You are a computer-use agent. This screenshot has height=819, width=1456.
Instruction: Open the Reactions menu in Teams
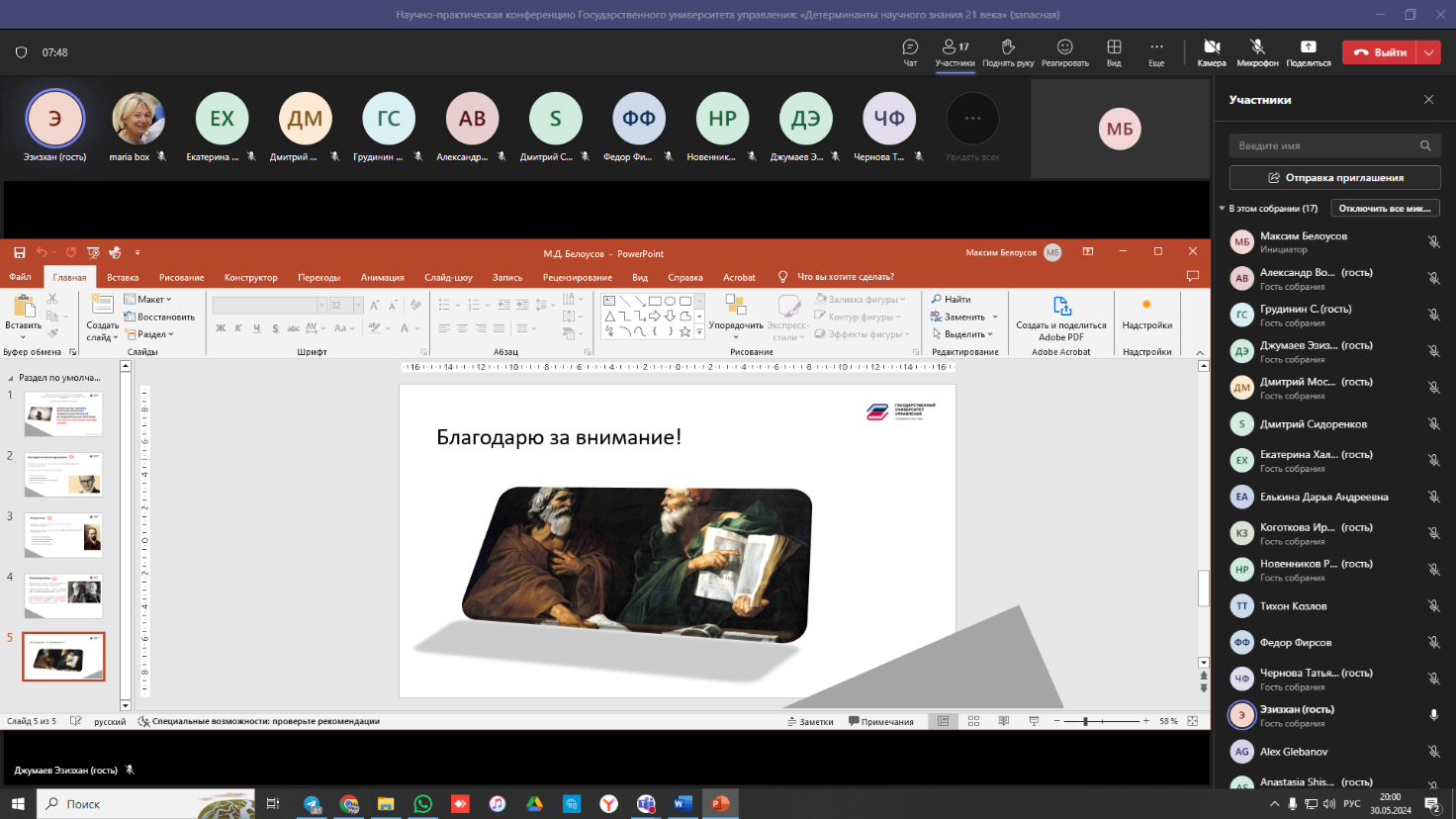click(x=1064, y=52)
